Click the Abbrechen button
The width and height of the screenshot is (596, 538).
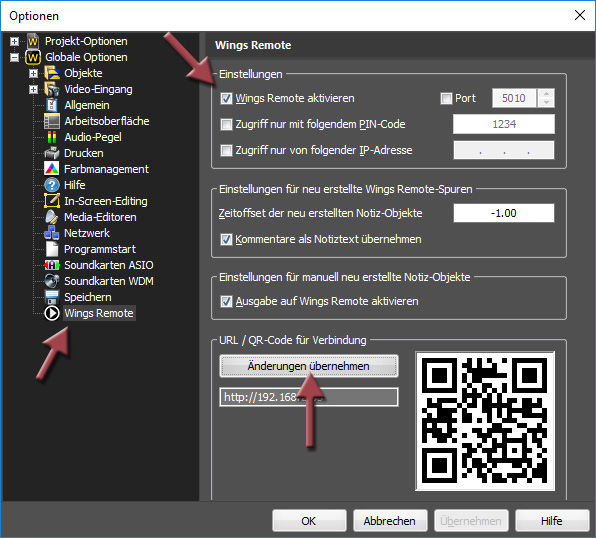[x=390, y=521]
